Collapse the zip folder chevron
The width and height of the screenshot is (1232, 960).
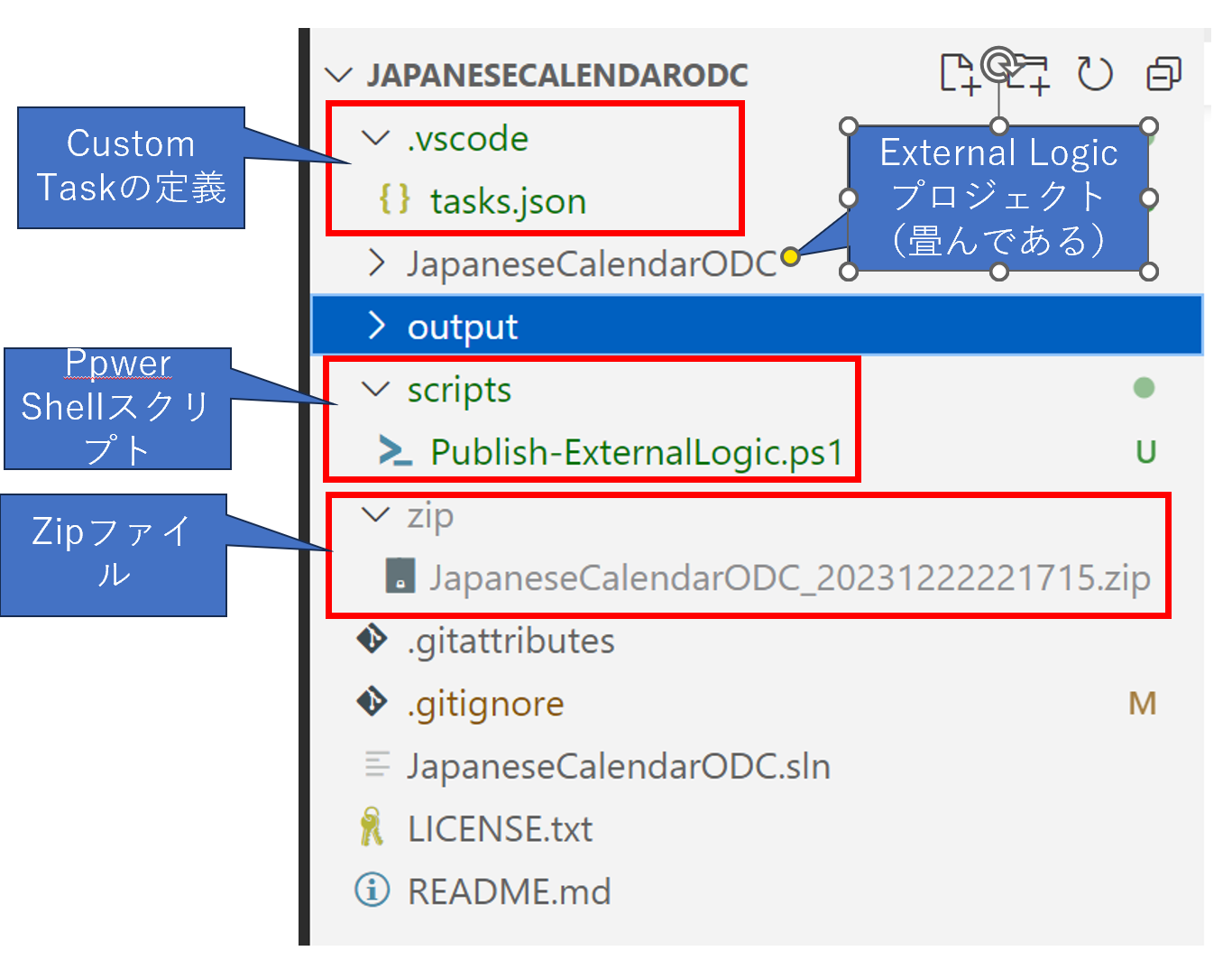[x=375, y=515]
